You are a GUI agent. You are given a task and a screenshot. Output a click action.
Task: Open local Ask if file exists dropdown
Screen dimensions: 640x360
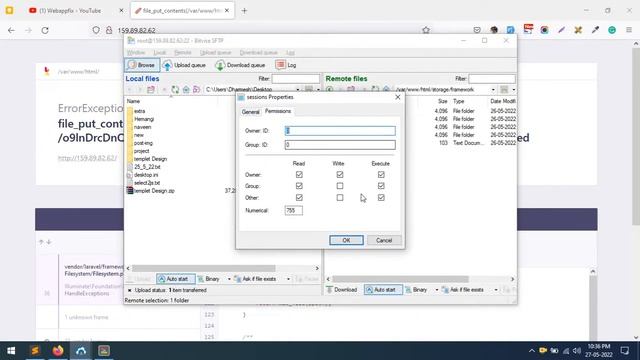[x=288, y=279]
